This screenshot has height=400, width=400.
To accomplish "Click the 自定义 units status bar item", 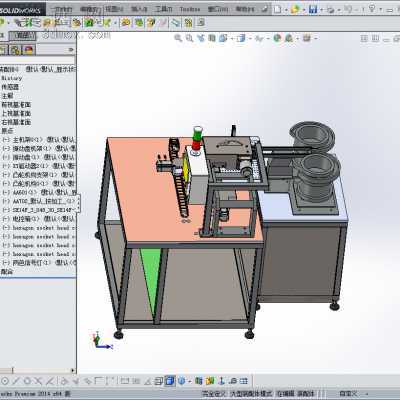I will click(348, 394).
